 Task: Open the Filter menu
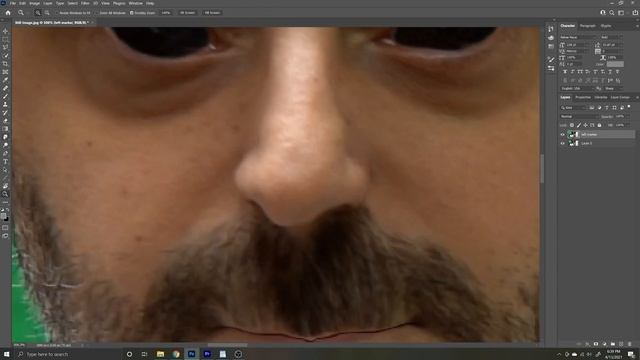click(85, 3)
